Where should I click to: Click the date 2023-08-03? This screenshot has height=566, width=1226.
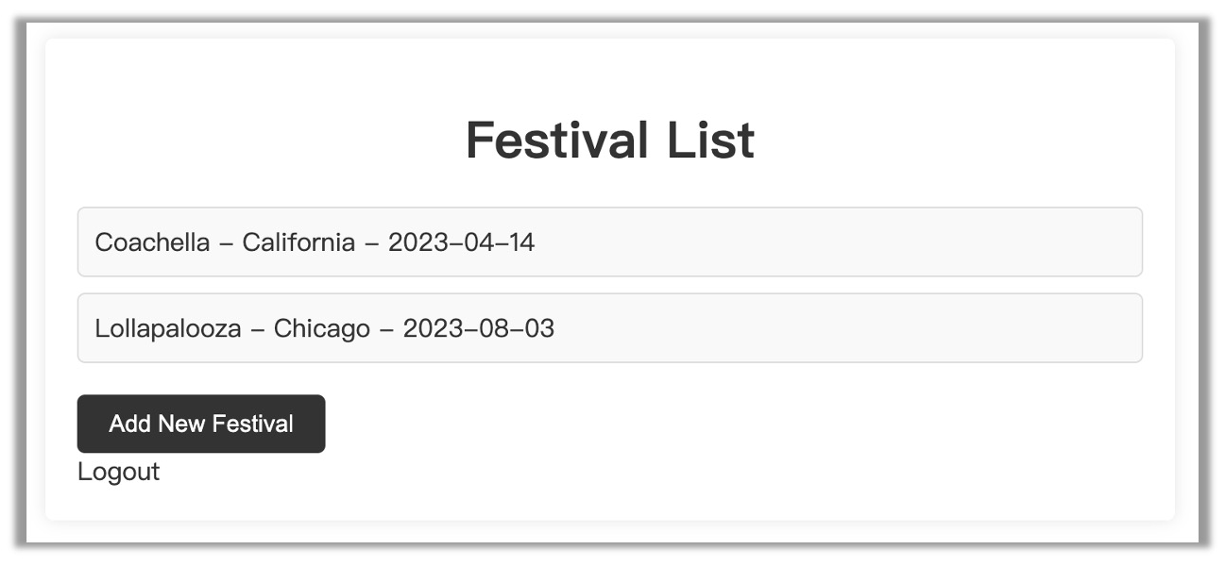tap(478, 328)
